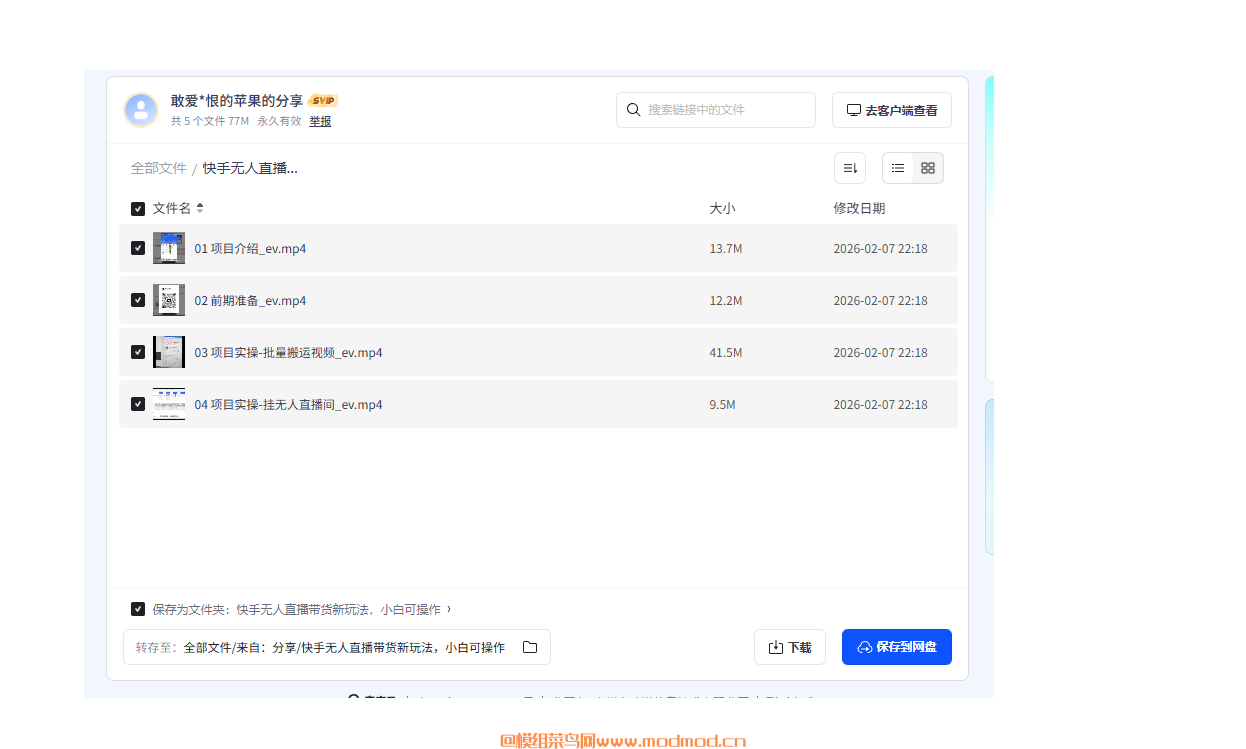
Task: Sort by file name arrows
Action: pyautogui.click(x=200, y=208)
